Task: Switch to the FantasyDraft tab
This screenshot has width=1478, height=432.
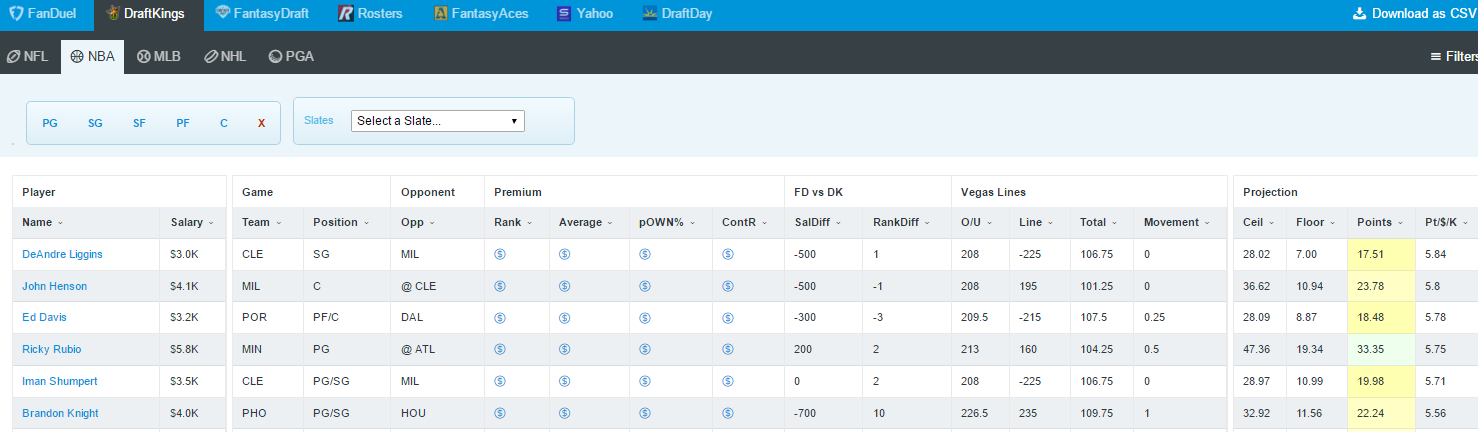Action: pyautogui.click(x=262, y=14)
